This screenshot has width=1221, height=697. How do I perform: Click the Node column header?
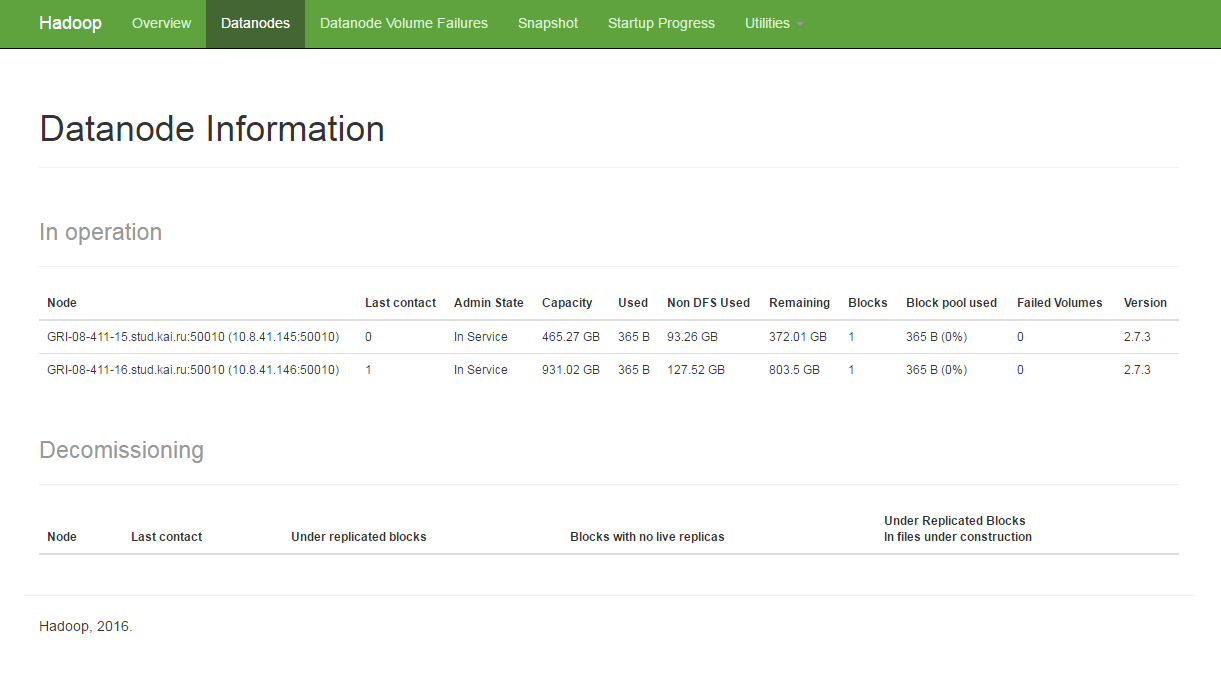pyautogui.click(x=62, y=303)
